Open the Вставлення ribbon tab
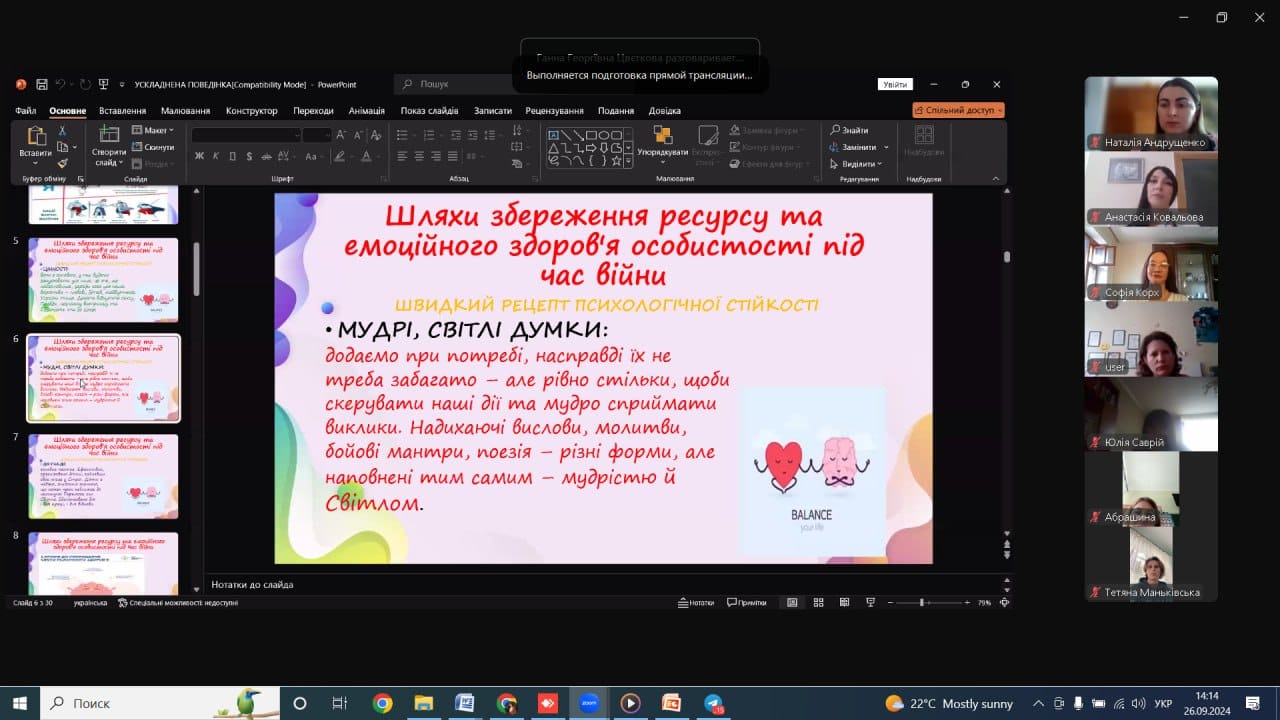Viewport: 1280px width, 720px height. pyautogui.click(x=123, y=111)
